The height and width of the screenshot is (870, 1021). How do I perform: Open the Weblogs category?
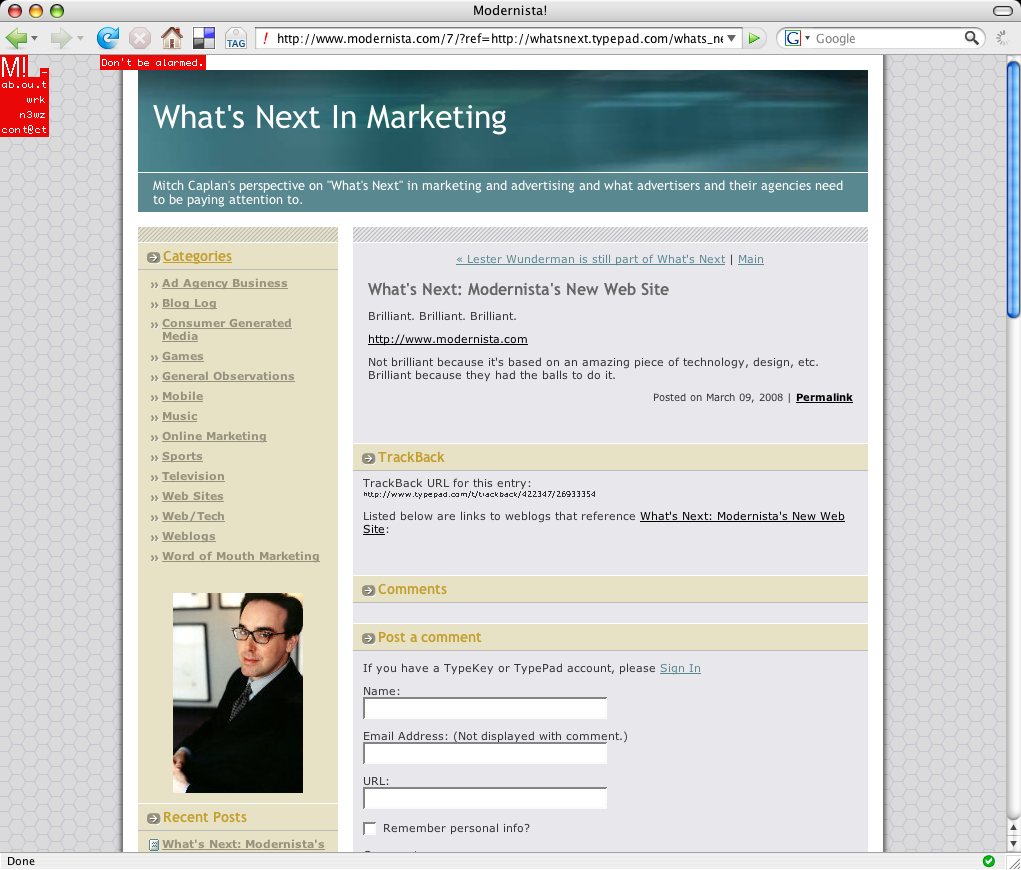coord(189,537)
